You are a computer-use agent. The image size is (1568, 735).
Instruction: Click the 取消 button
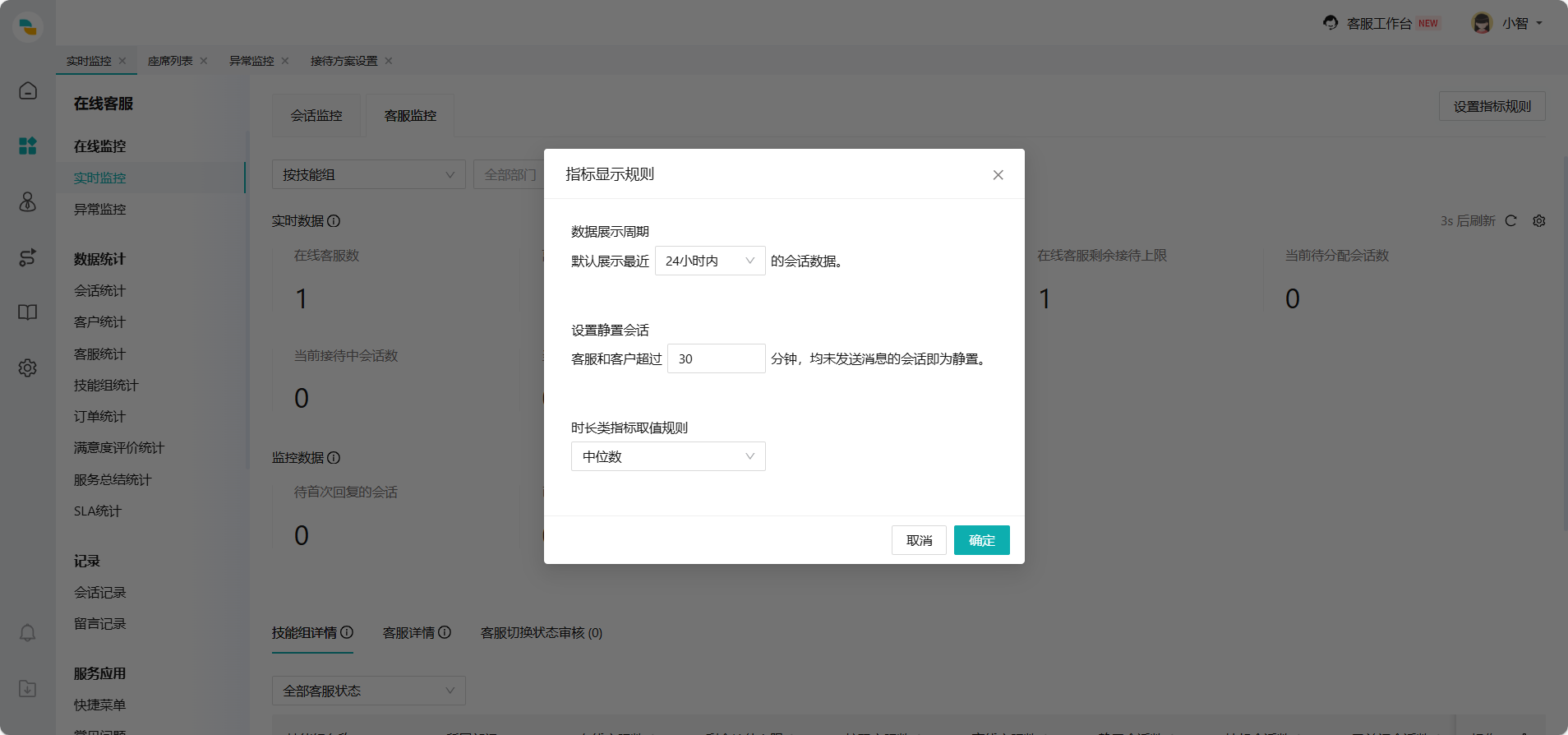(x=919, y=540)
